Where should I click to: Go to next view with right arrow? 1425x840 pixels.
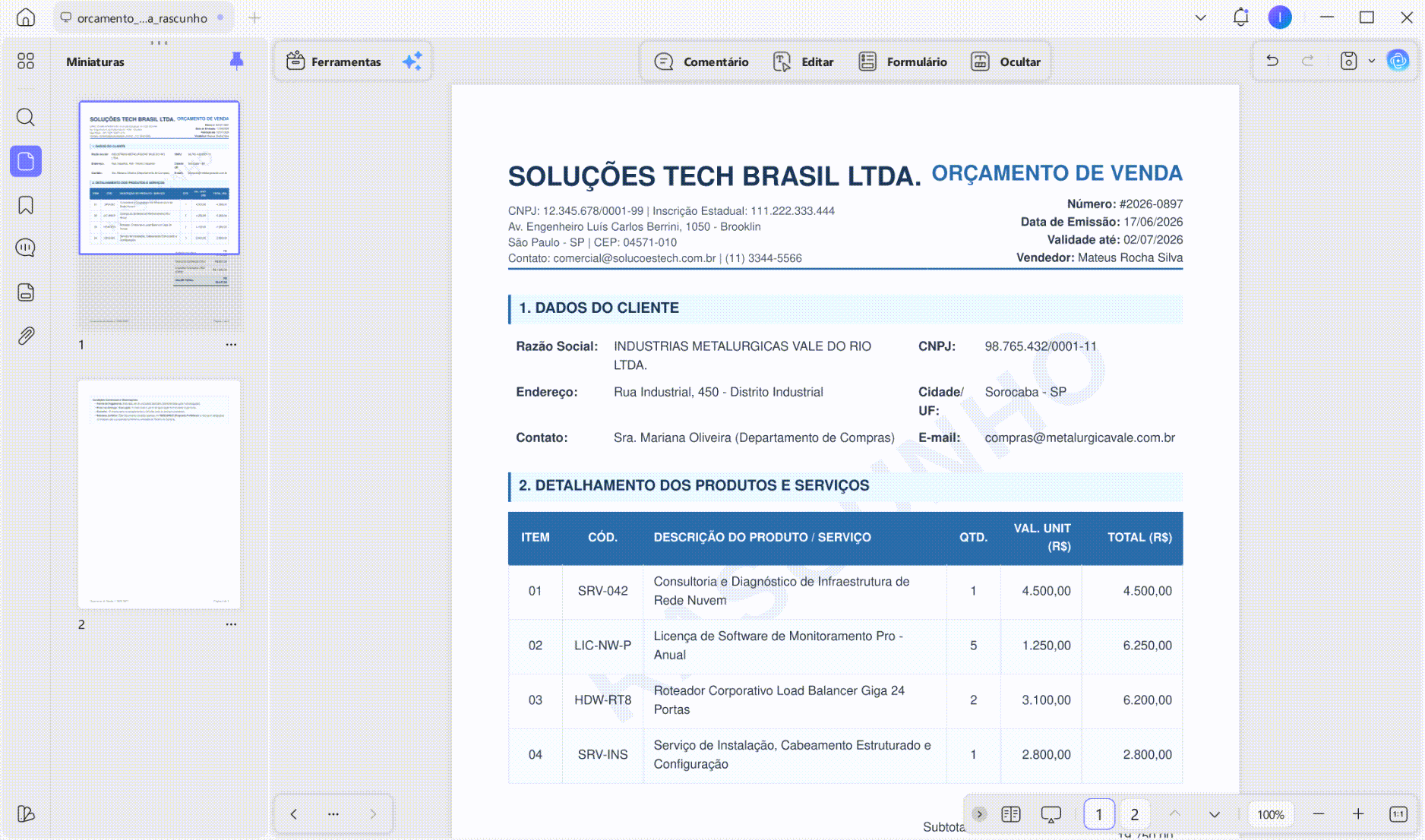click(x=373, y=814)
